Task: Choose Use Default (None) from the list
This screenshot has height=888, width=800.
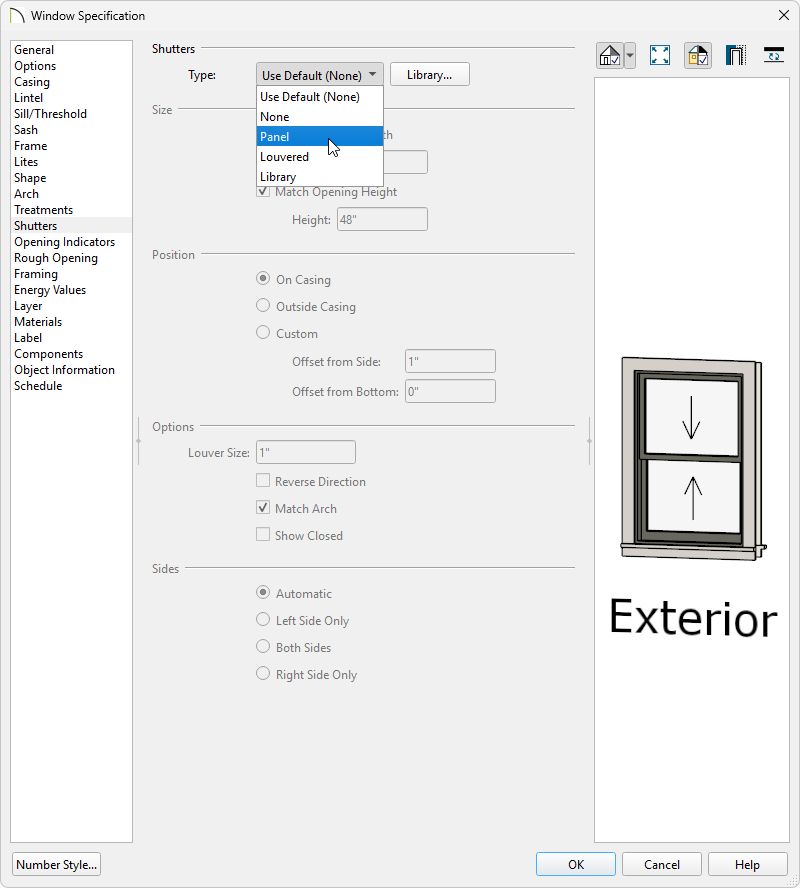Action: pyautogui.click(x=320, y=97)
